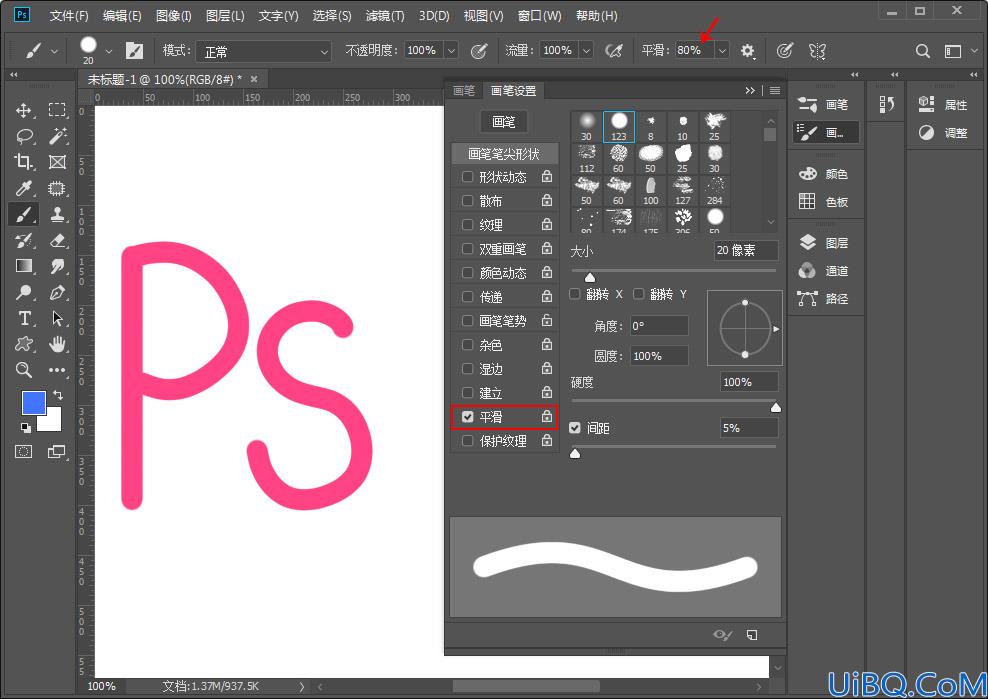
Task: Open the Swatches (色板) panel button
Action: (x=825, y=202)
